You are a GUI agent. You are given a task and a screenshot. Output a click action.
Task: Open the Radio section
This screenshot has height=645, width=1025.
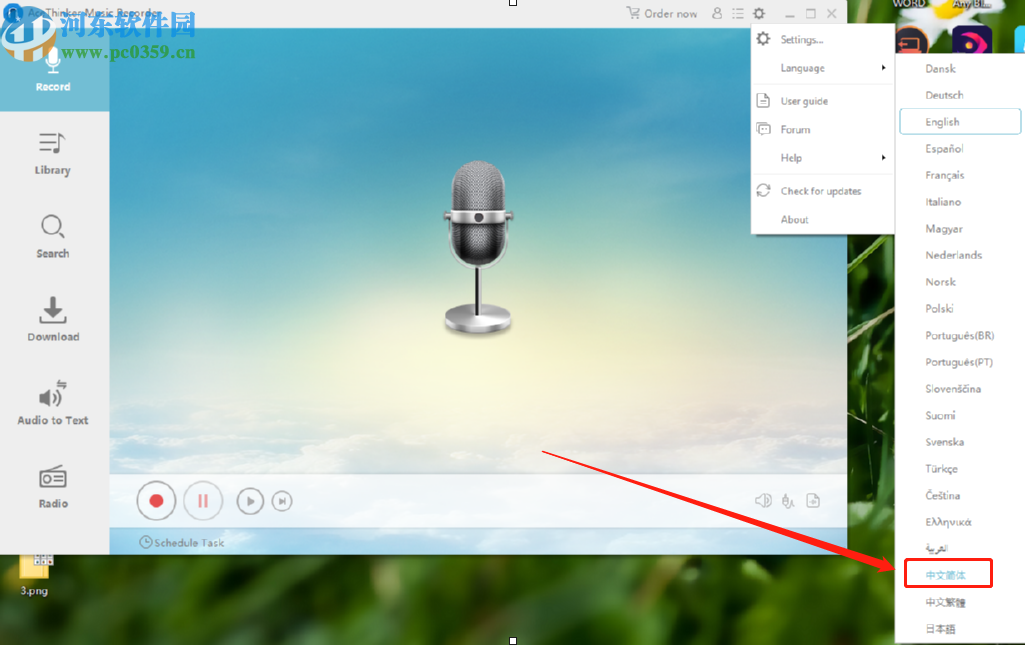tap(53, 487)
